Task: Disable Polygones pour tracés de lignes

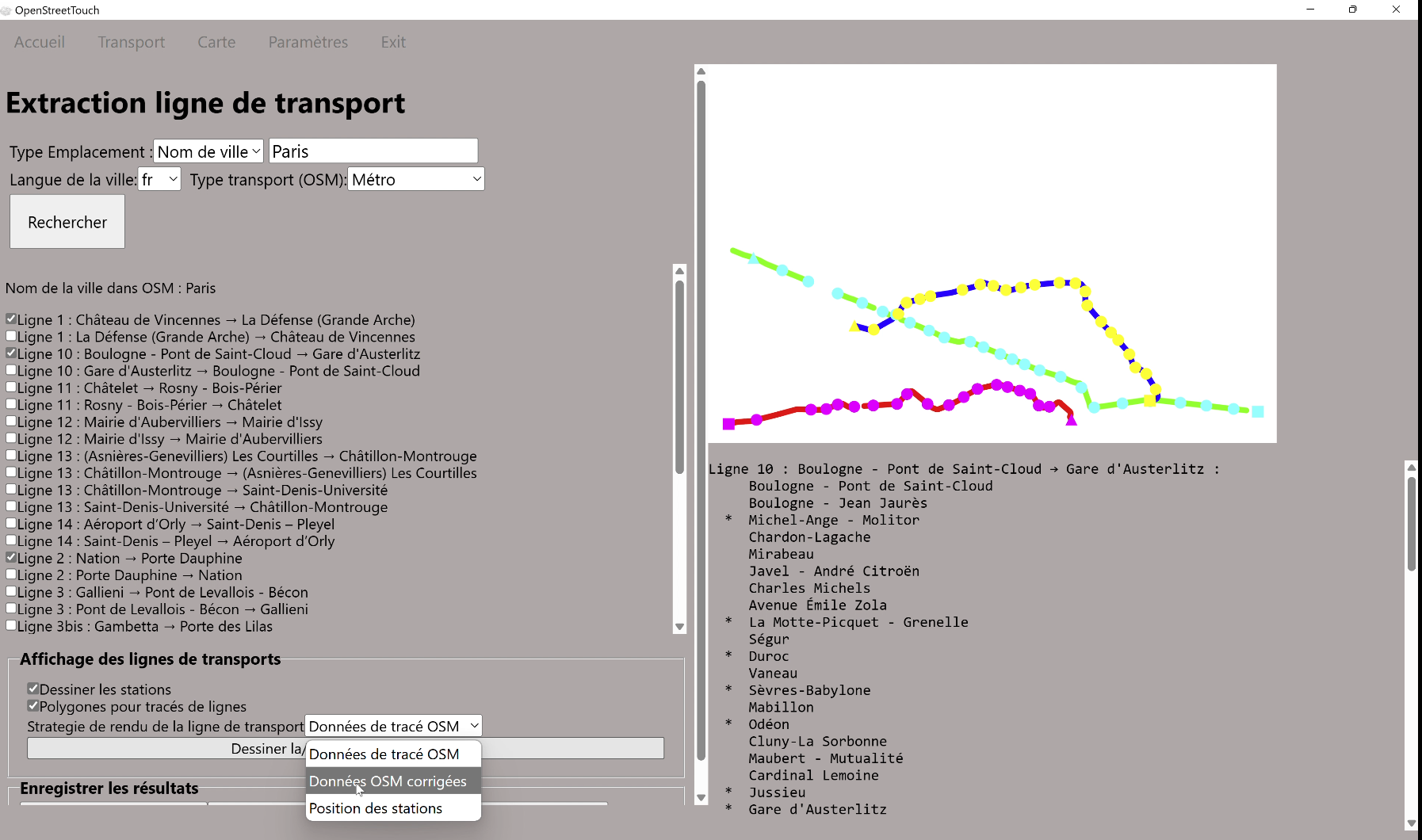Action: click(x=33, y=705)
